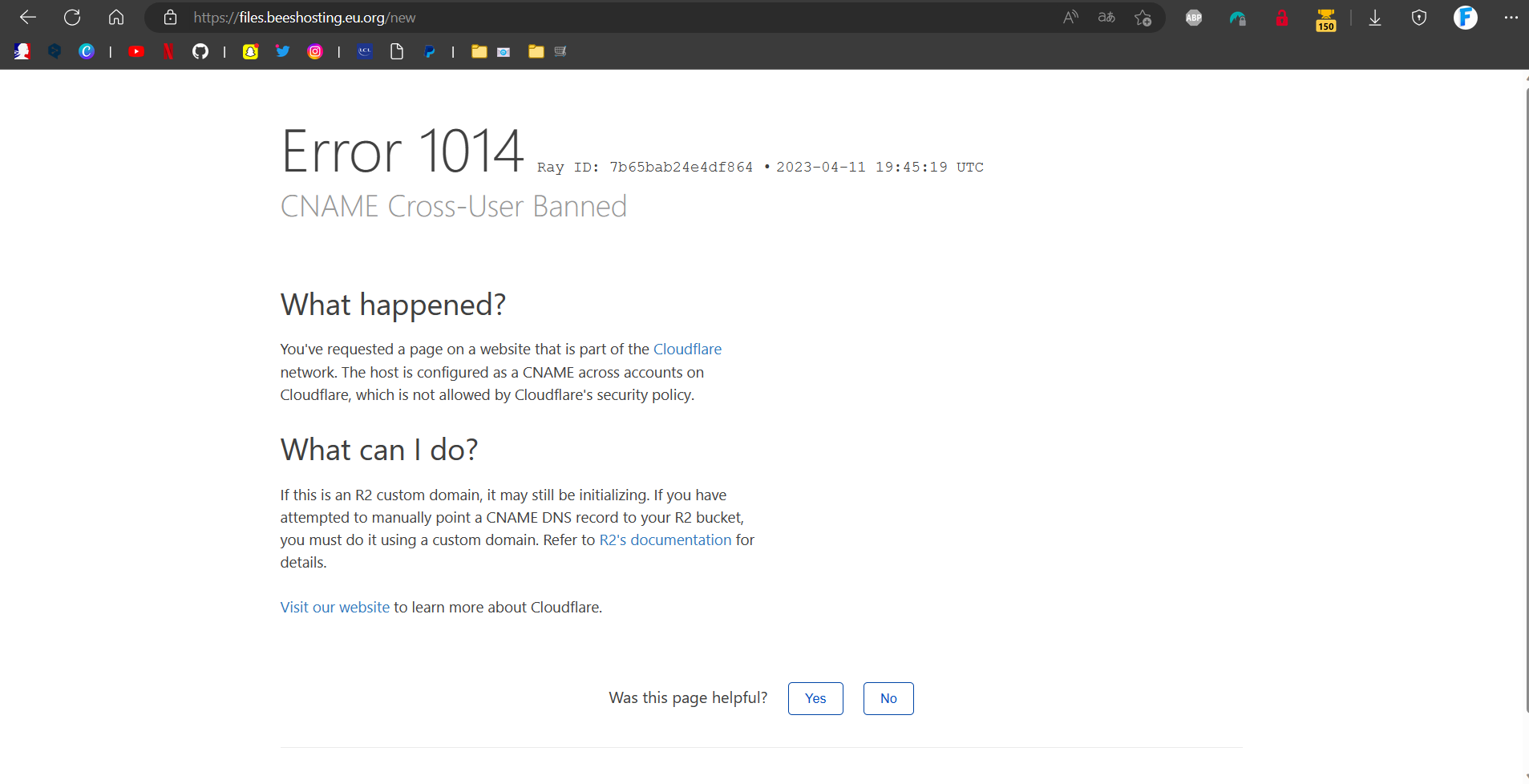Open the trophy rewards icon showing 150
Screen dimensions: 1529x784
click(1326, 19)
